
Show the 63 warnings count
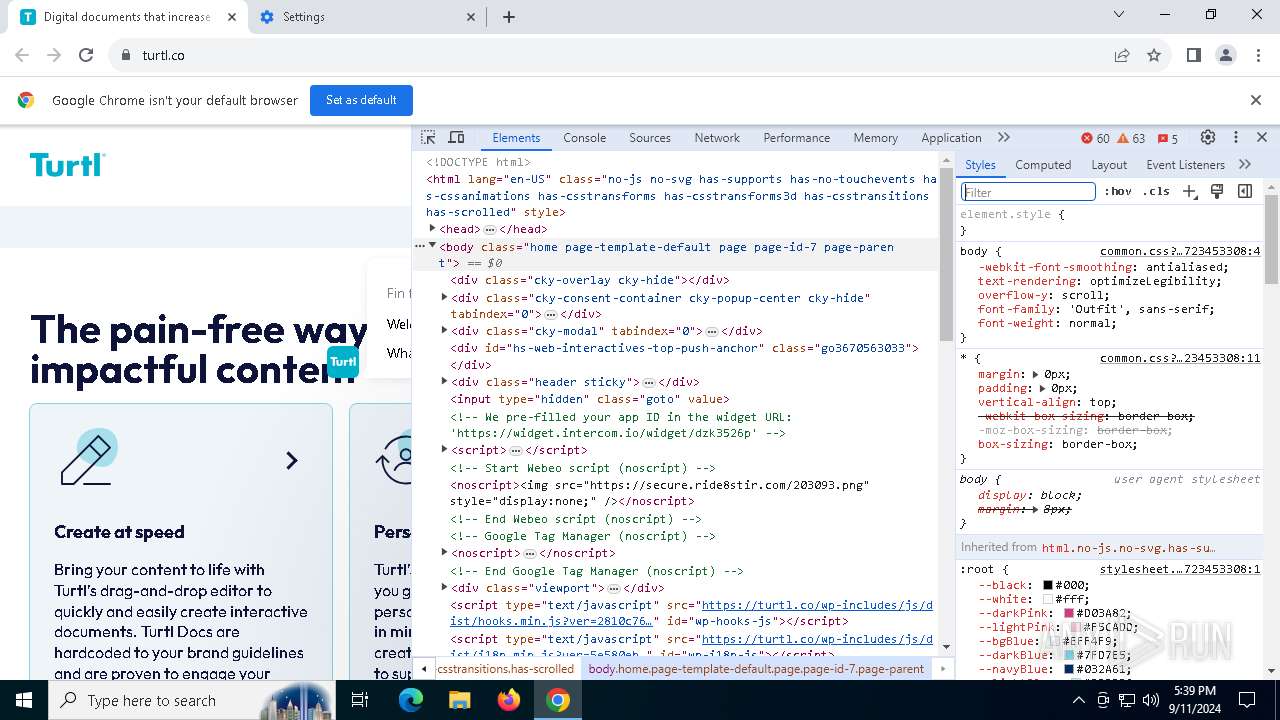pos(1131,138)
